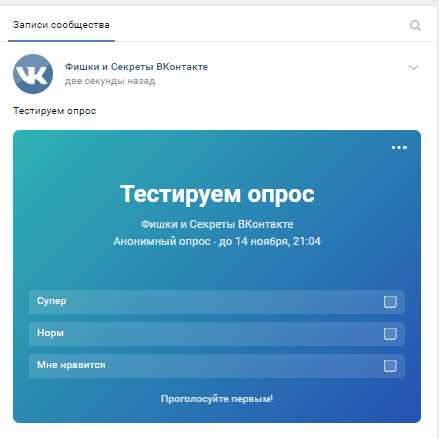Click the page's right edge scrollbar strip
The height and width of the screenshot is (439, 439).
pyautogui.click(x=438, y=220)
